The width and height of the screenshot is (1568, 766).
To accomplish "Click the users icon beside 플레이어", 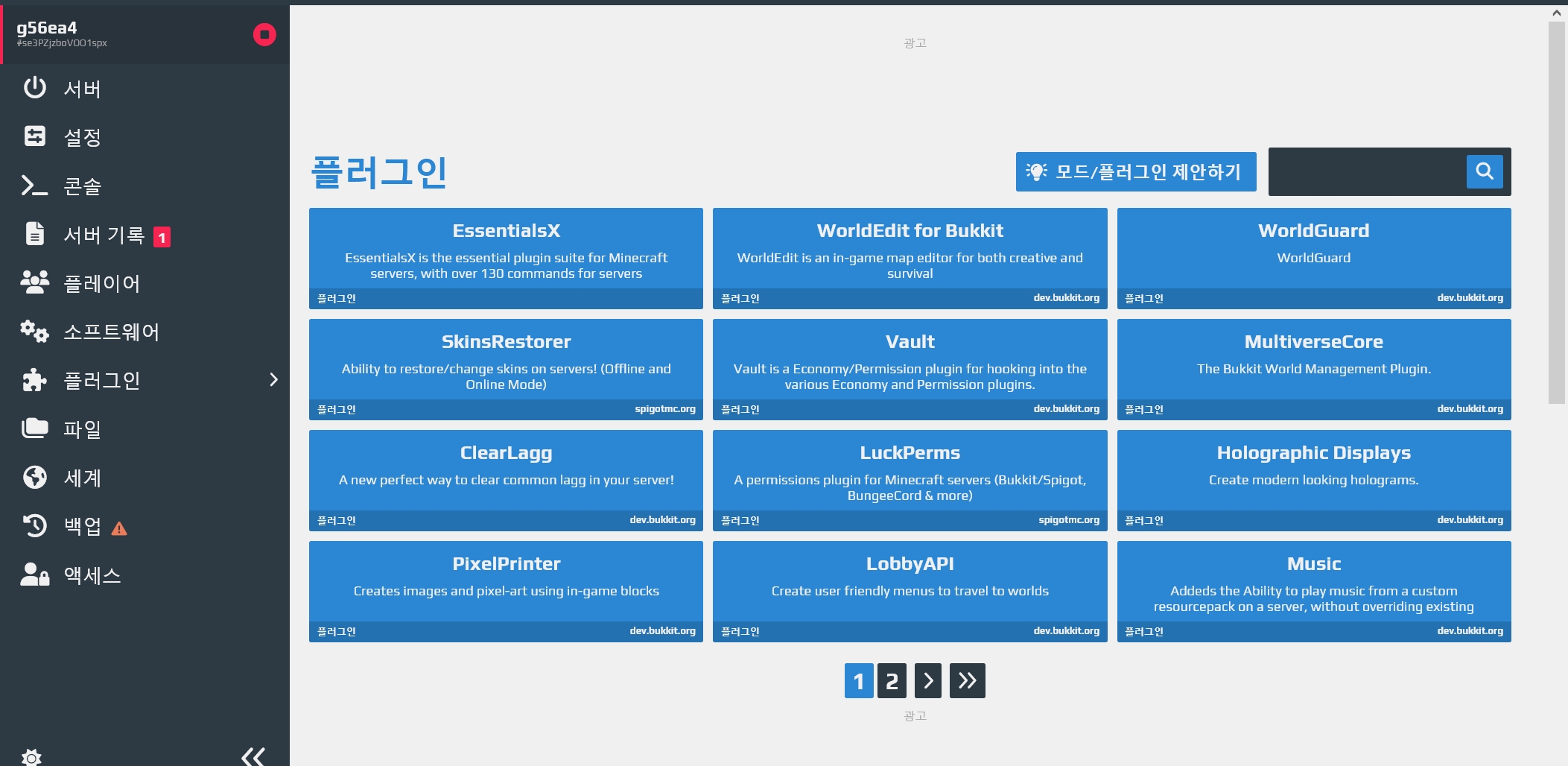I will tap(34, 282).
